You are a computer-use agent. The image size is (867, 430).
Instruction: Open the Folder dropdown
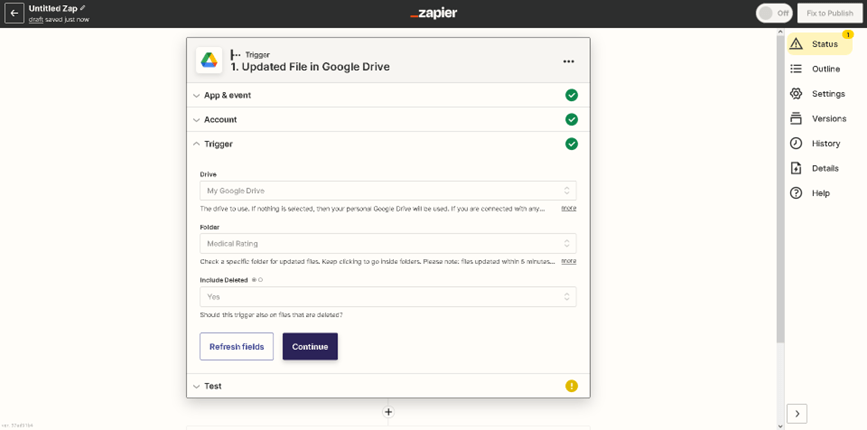(x=388, y=243)
